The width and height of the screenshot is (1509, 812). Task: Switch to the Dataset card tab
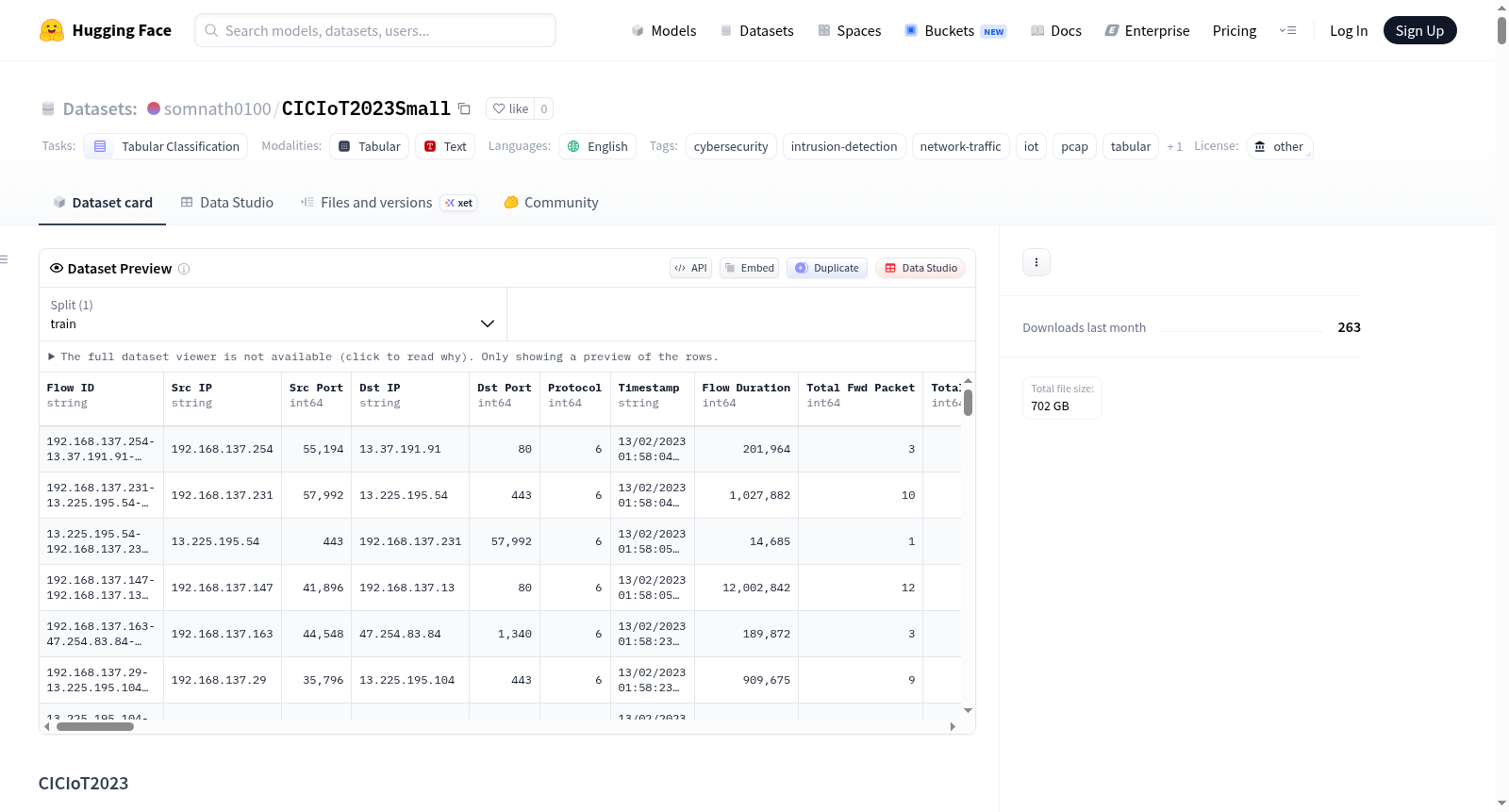pyautogui.click(x=102, y=203)
